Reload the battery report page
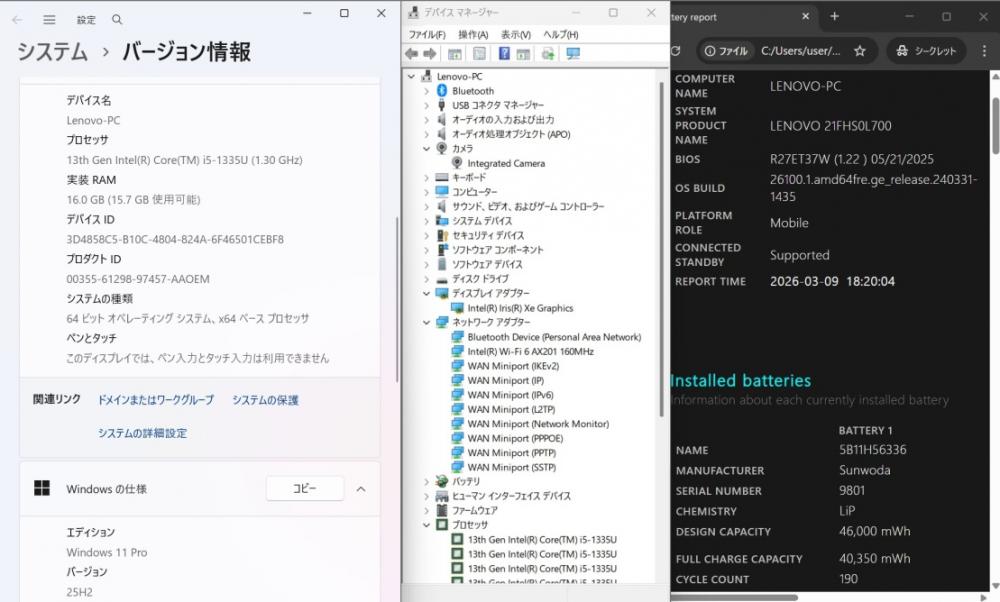 pyautogui.click(x=676, y=51)
